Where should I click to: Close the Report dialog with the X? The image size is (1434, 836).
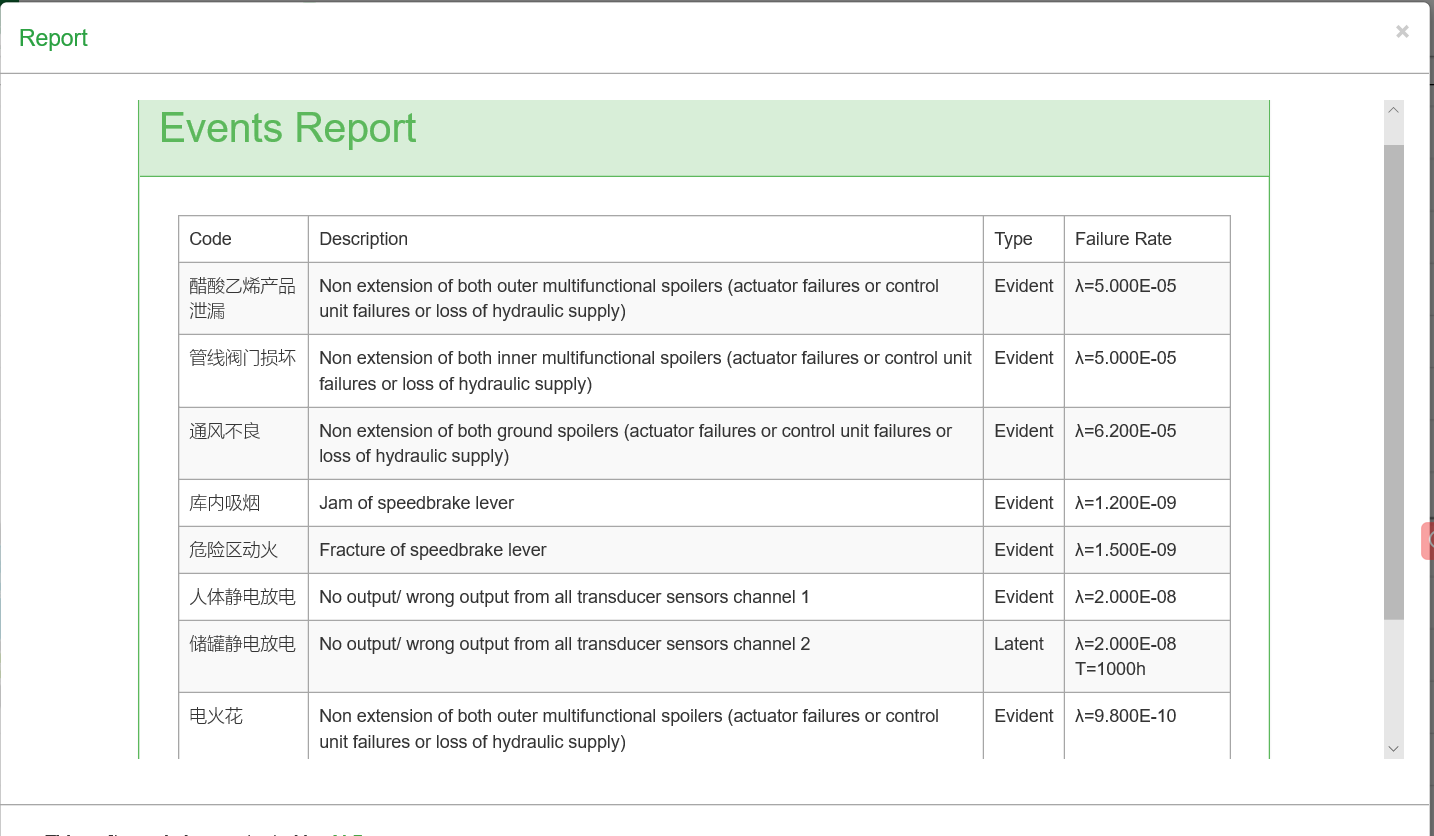pos(1402,32)
